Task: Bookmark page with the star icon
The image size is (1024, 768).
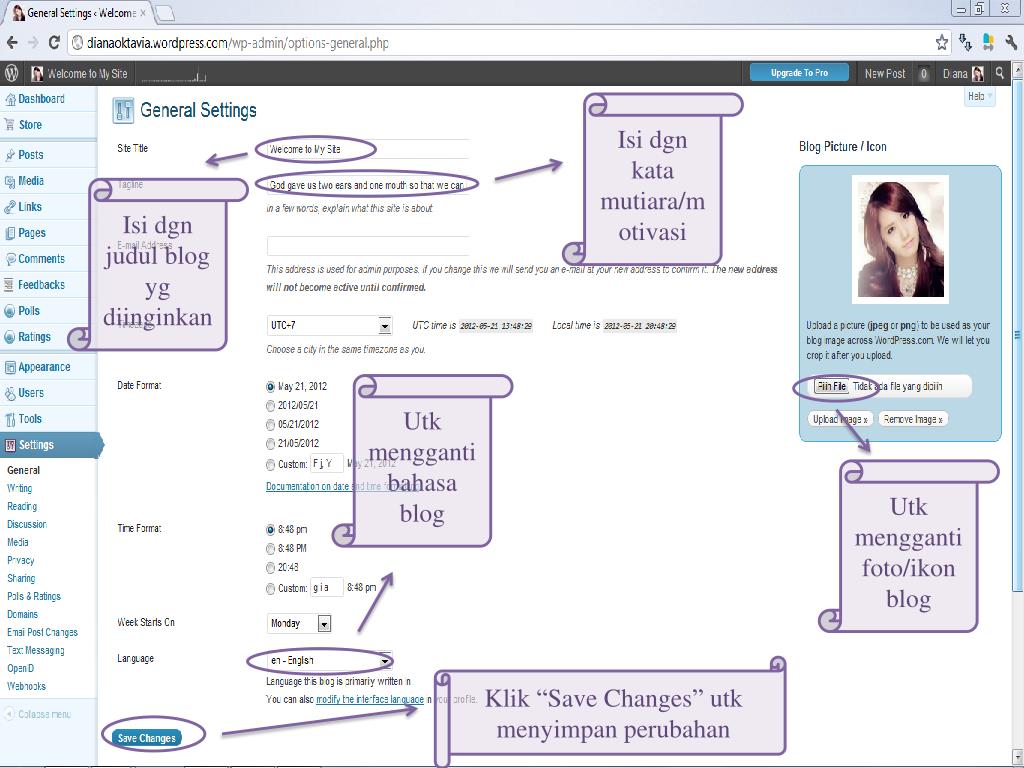Action: pyautogui.click(x=941, y=43)
